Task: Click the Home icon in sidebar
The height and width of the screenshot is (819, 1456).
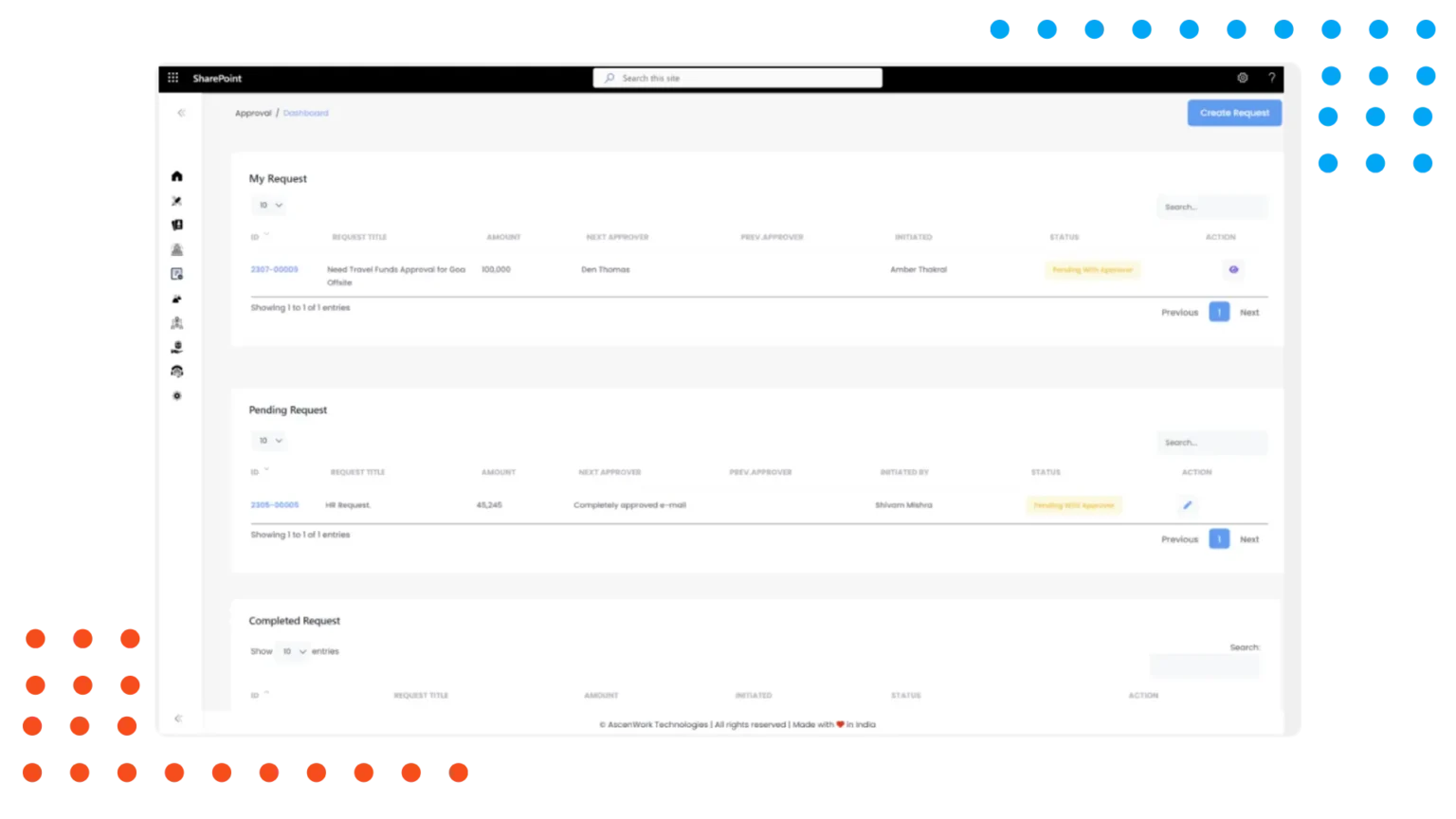Action: (176, 176)
